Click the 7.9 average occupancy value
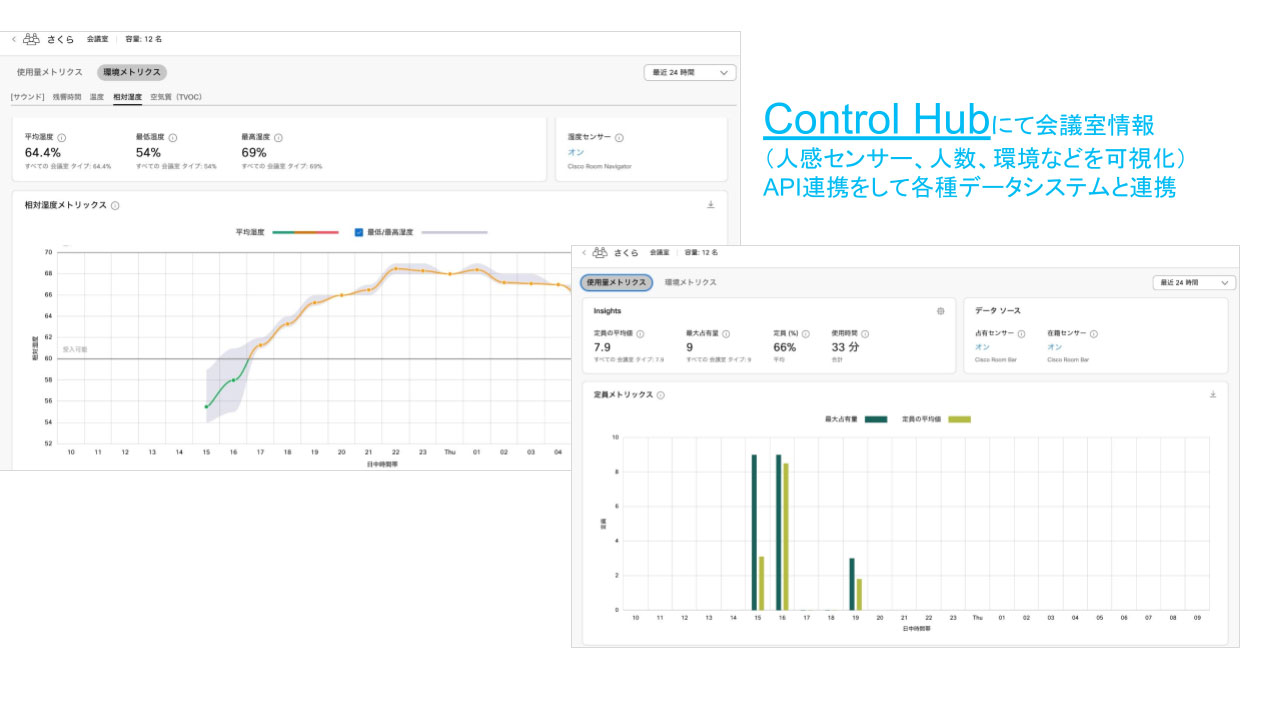The image size is (1280, 720). [602, 347]
